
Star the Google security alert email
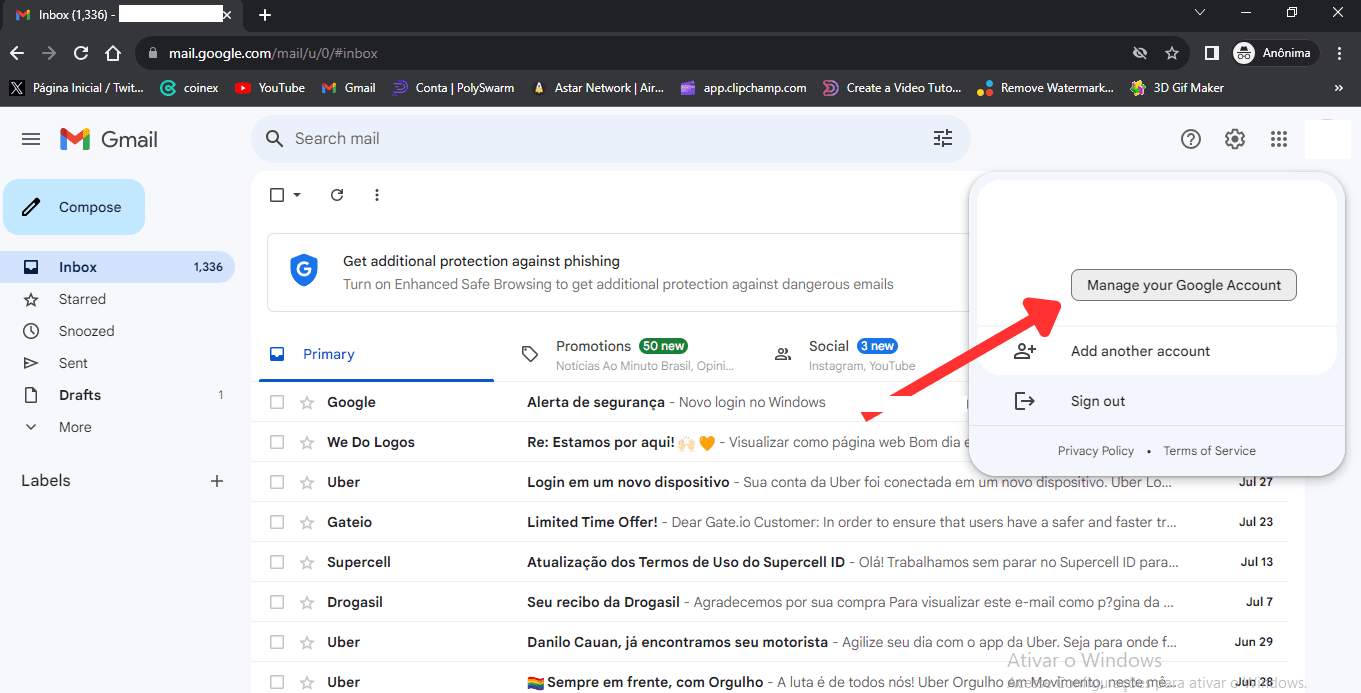307,402
